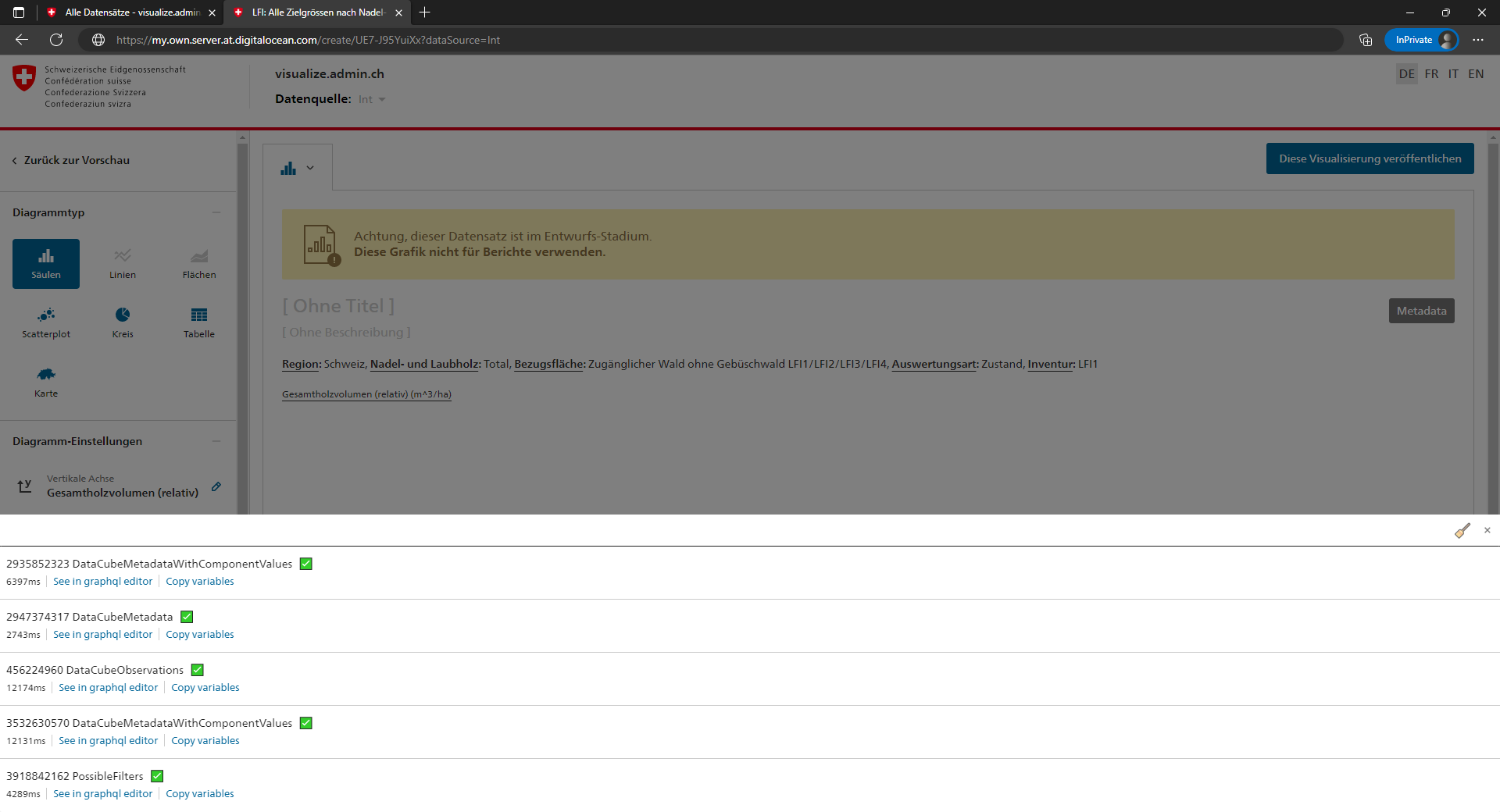
Task: Close the GraphQL debug panel
Action: (1487, 530)
